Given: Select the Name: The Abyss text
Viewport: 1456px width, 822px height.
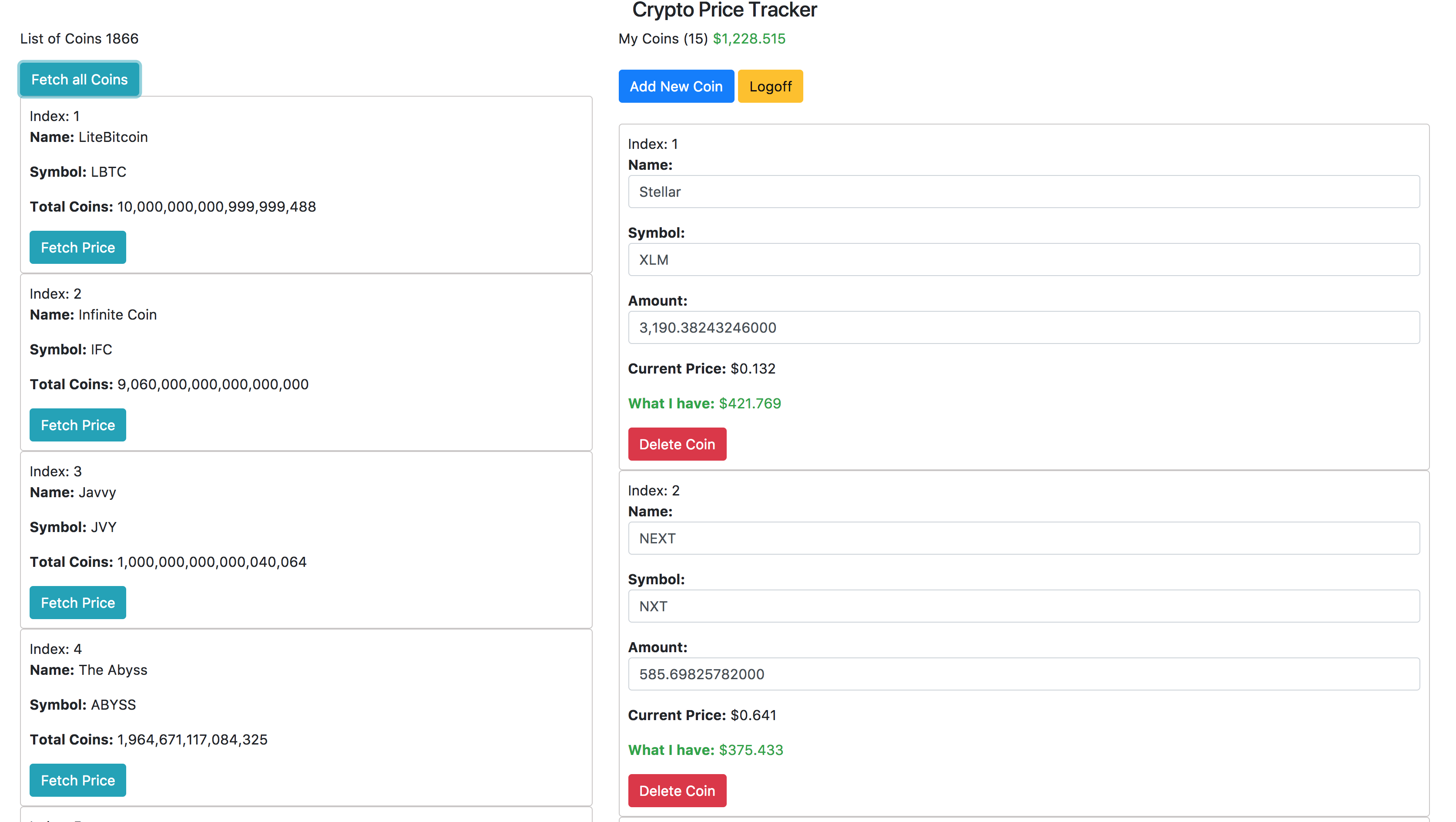Looking at the screenshot, I should click(x=88, y=669).
